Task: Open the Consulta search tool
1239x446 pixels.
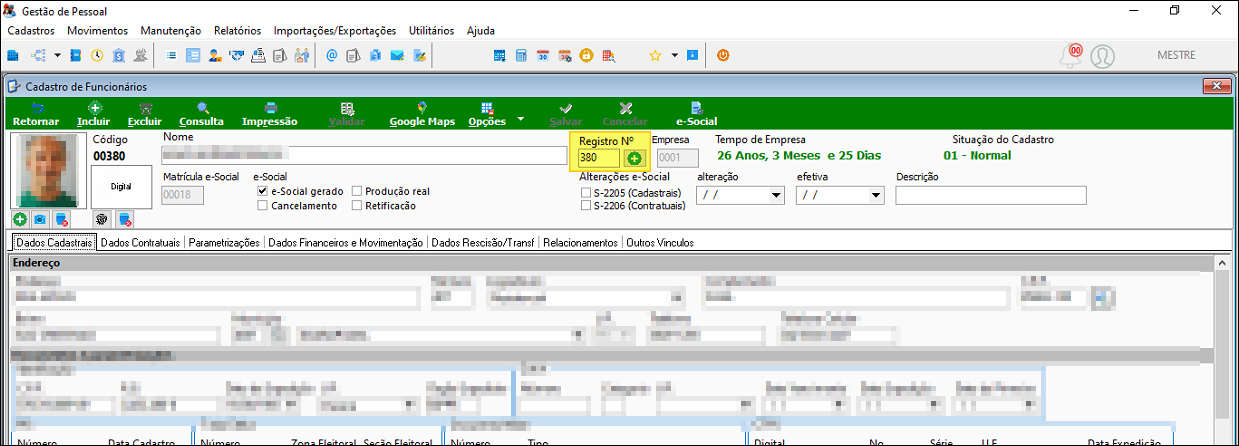Action: coord(202,114)
